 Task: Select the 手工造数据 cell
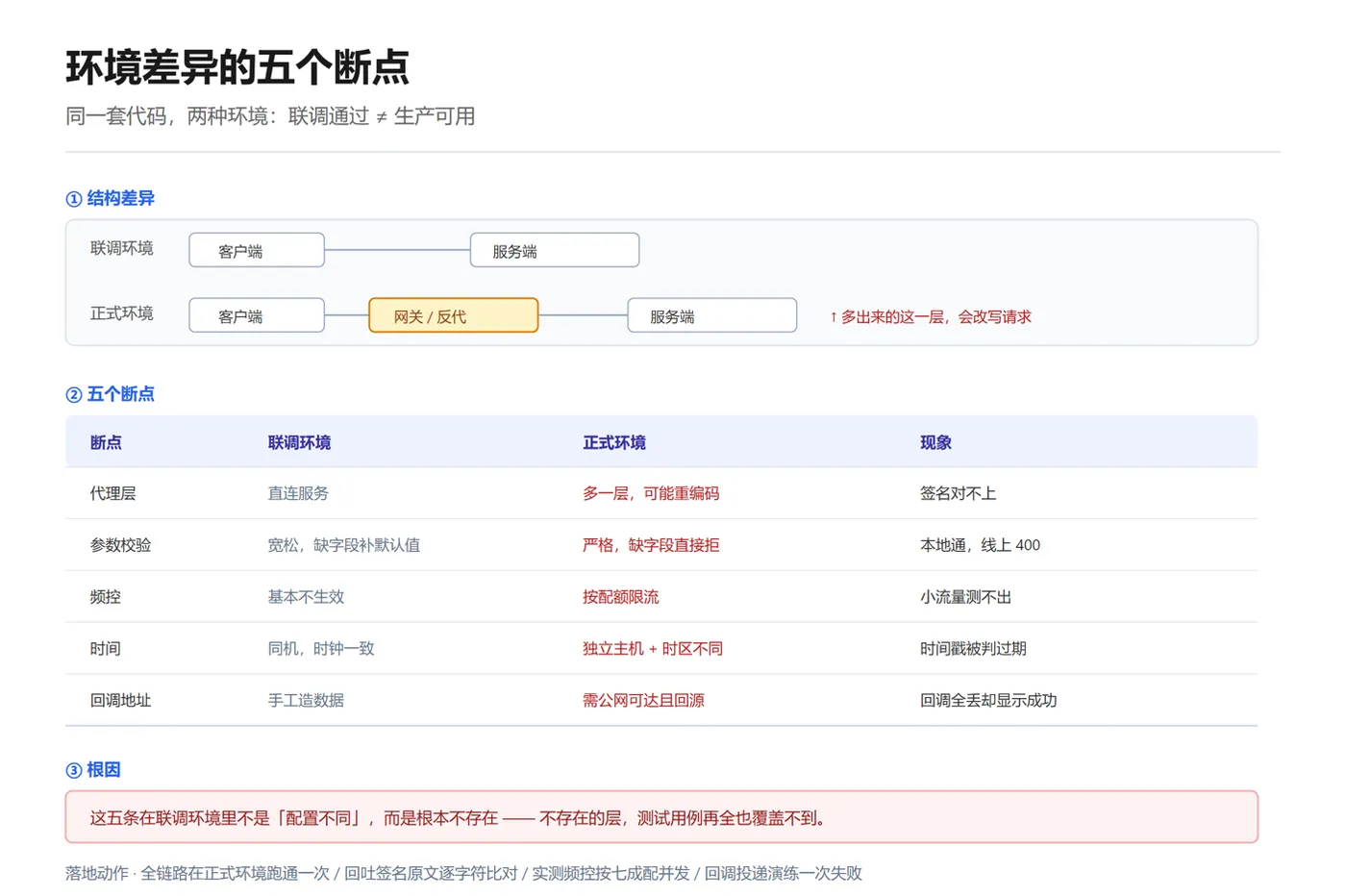306,701
